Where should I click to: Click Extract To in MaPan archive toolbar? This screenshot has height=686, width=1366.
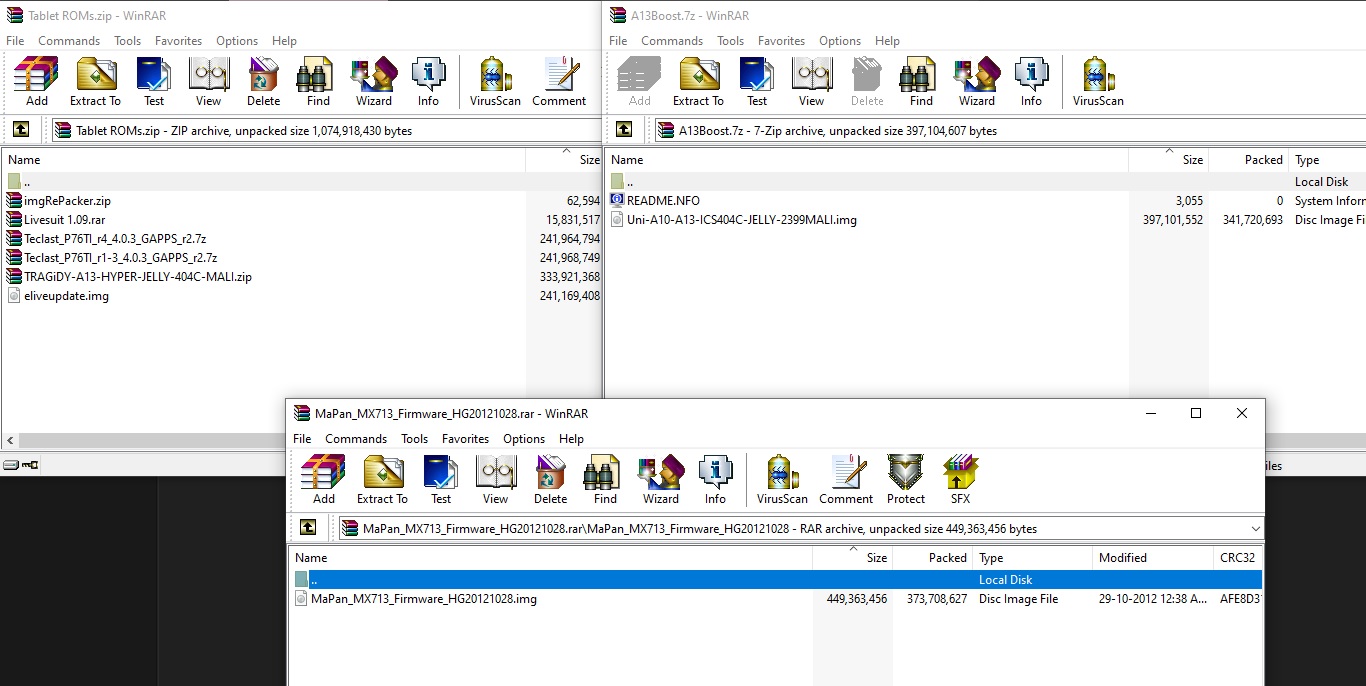[x=382, y=479]
